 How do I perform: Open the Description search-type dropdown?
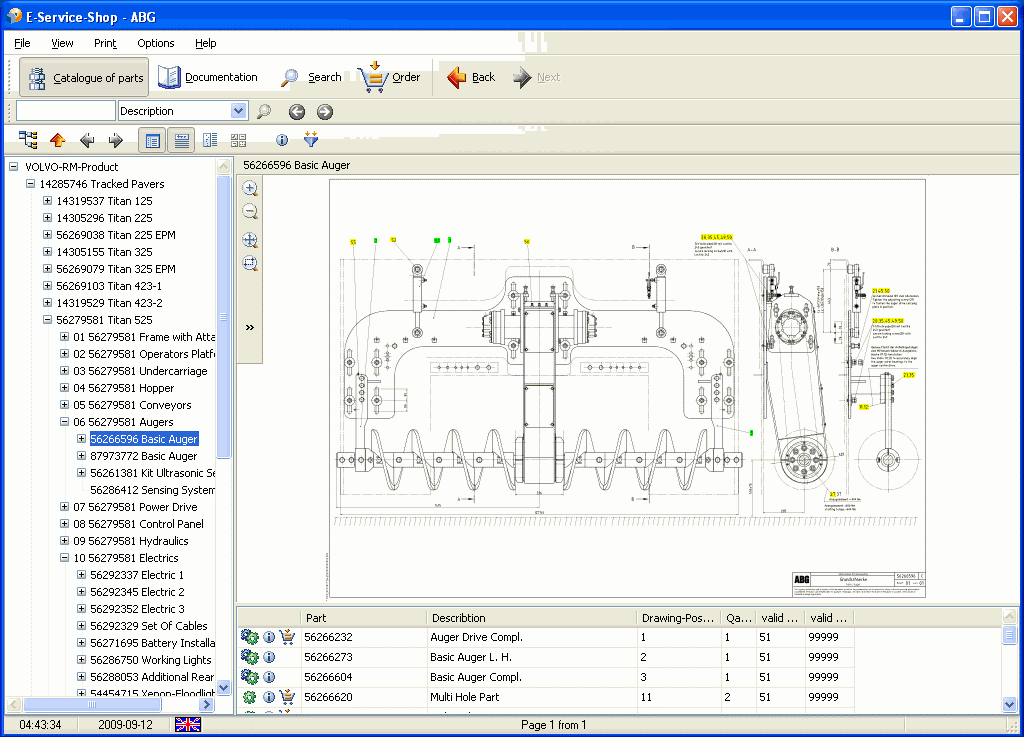click(x=239, y=111)
